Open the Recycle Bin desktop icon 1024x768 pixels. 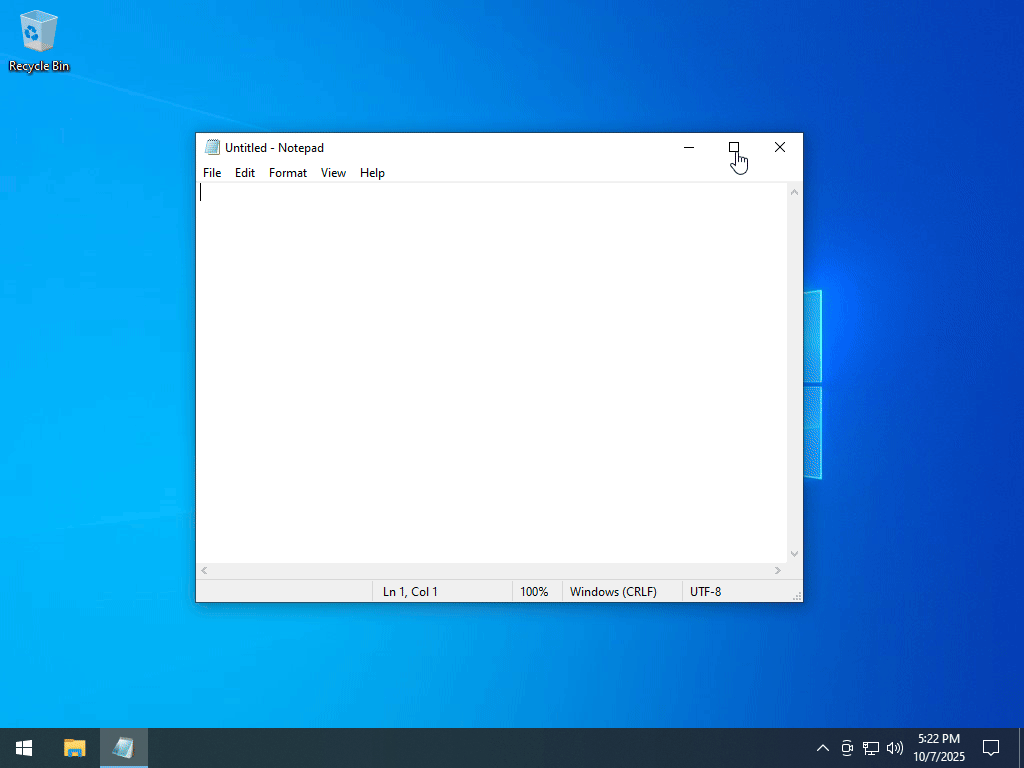(x=39, y=42)
